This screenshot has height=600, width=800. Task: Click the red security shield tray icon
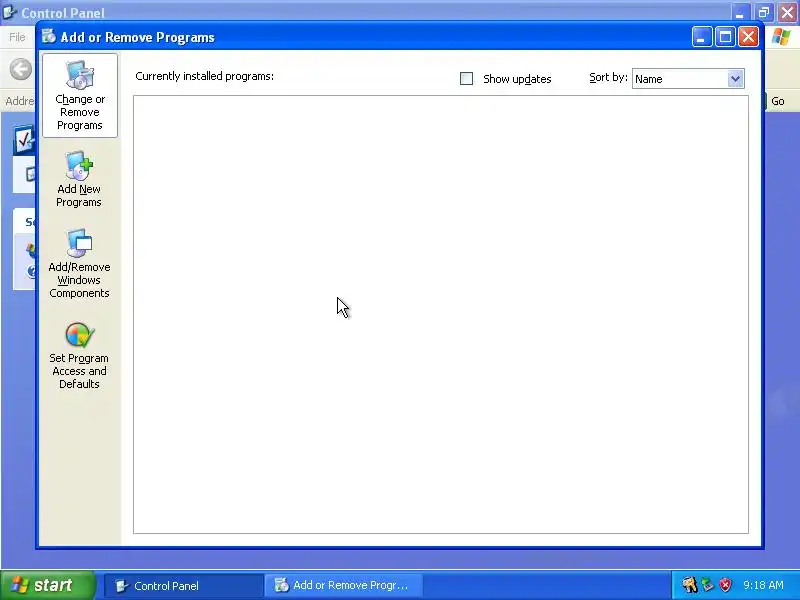tap(726, 585)
